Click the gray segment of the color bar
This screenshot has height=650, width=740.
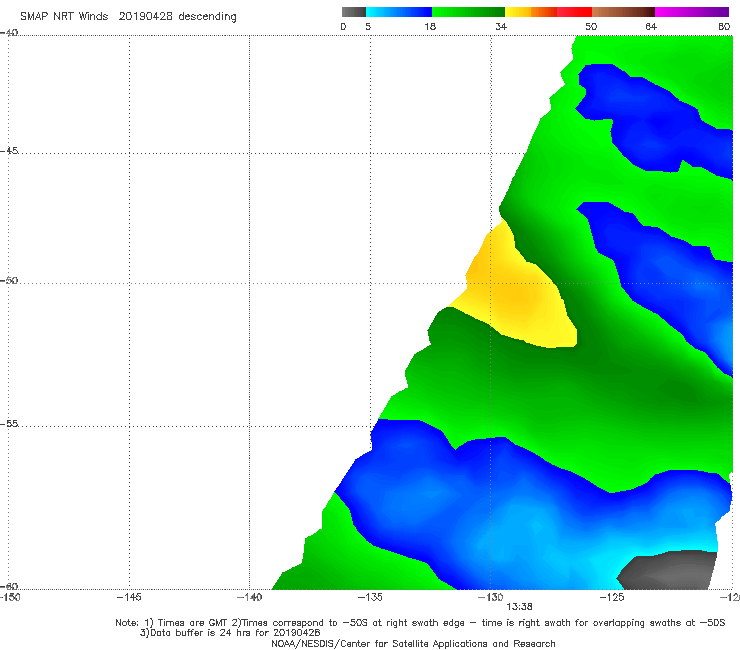tap(354, 12)
